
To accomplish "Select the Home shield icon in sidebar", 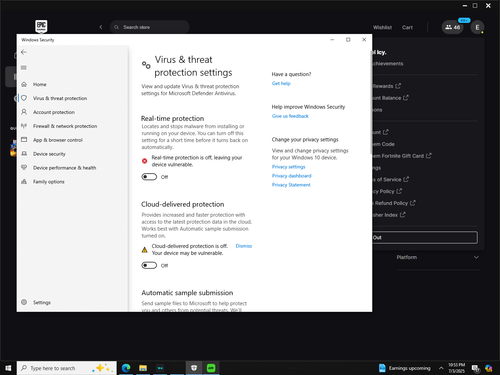I will [24, 84].
